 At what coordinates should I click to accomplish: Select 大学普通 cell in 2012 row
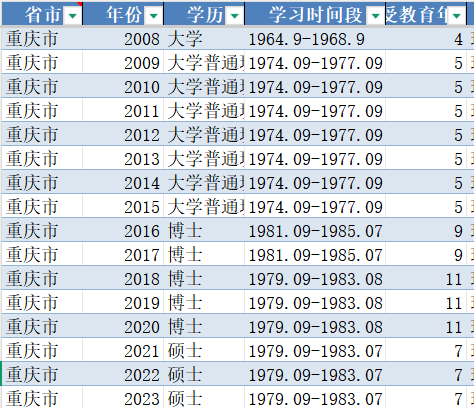pos(204,134)
